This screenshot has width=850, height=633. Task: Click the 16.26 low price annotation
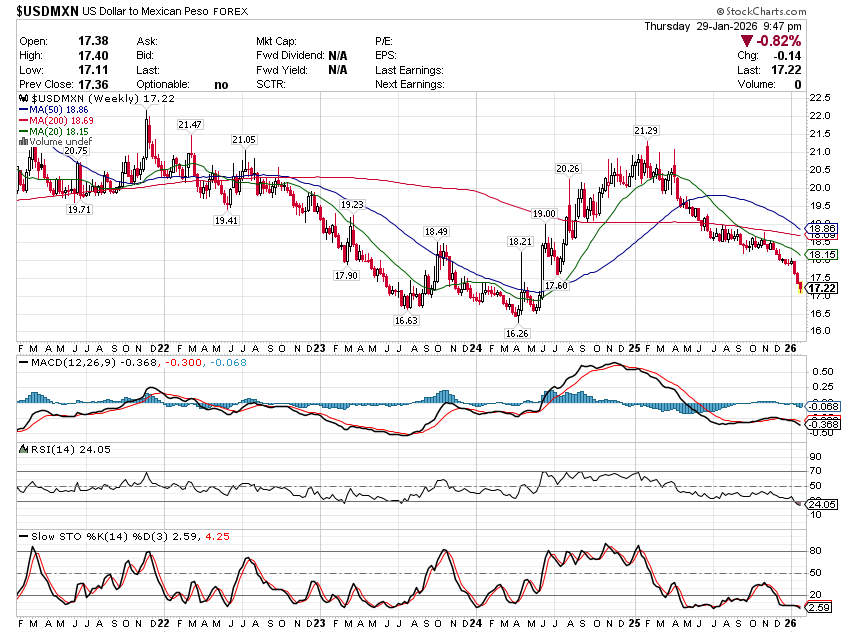coord(517,332)
